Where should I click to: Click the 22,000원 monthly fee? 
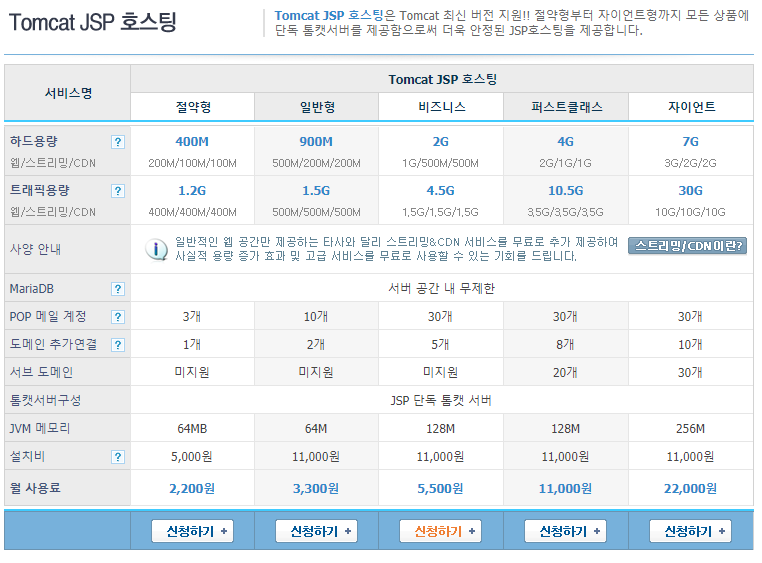[x=691, y=488]
